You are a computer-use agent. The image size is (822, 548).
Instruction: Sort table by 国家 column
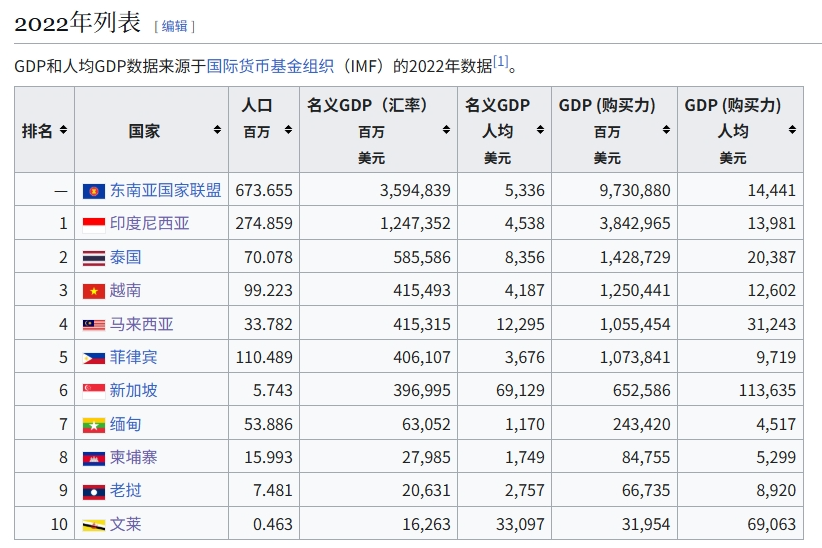coord(217,131)
